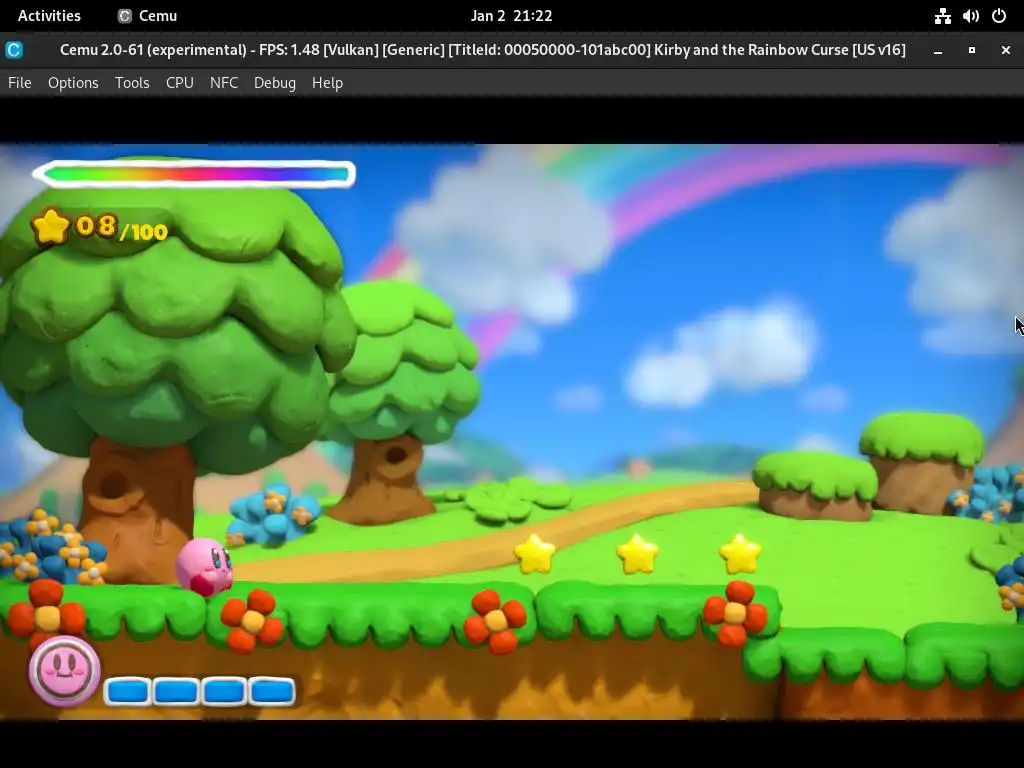Click the middle yellow star on the path
The image size is (1024, 768).
637,554
